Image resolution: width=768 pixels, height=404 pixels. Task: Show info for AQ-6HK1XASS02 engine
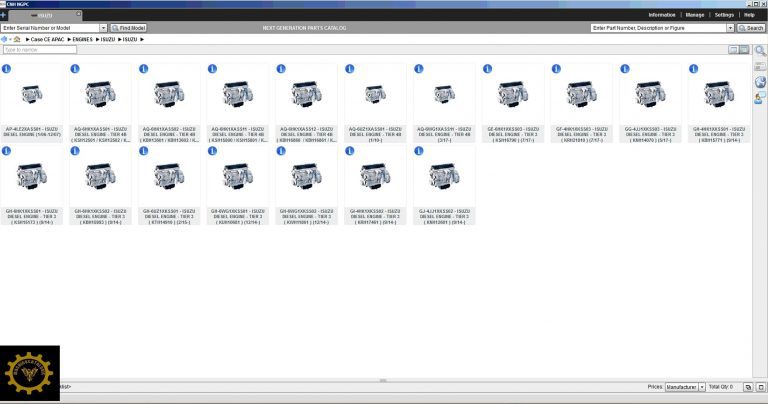click(x=144, y=69)
